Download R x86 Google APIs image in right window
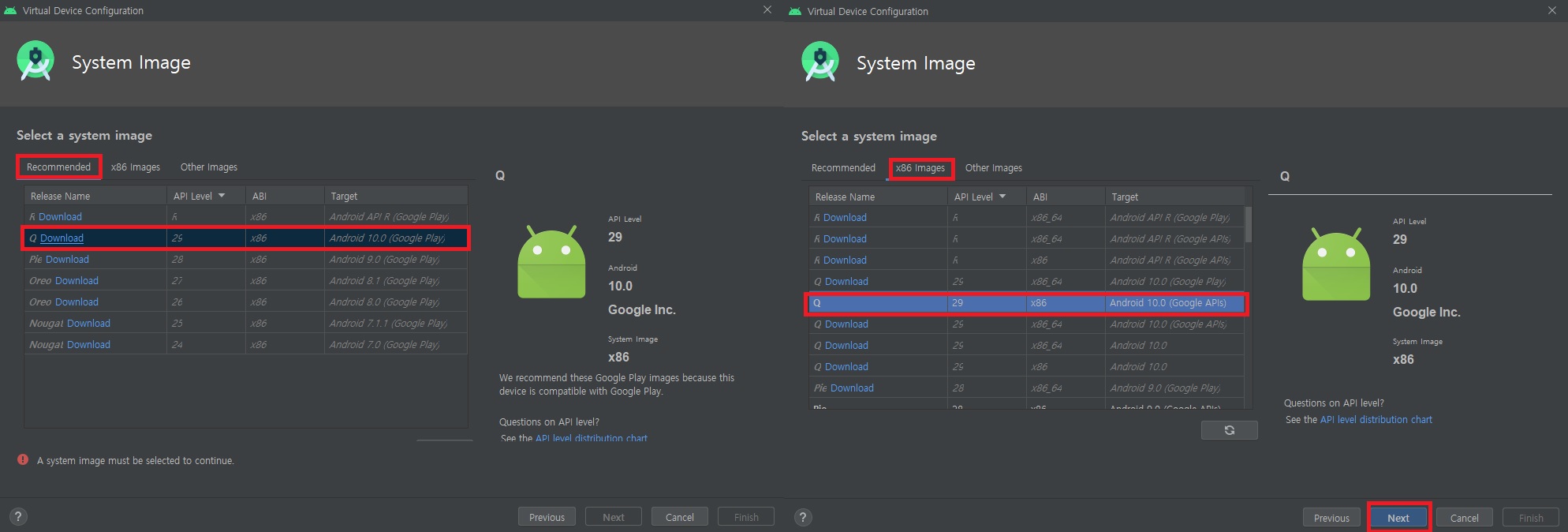 point(845,260)
